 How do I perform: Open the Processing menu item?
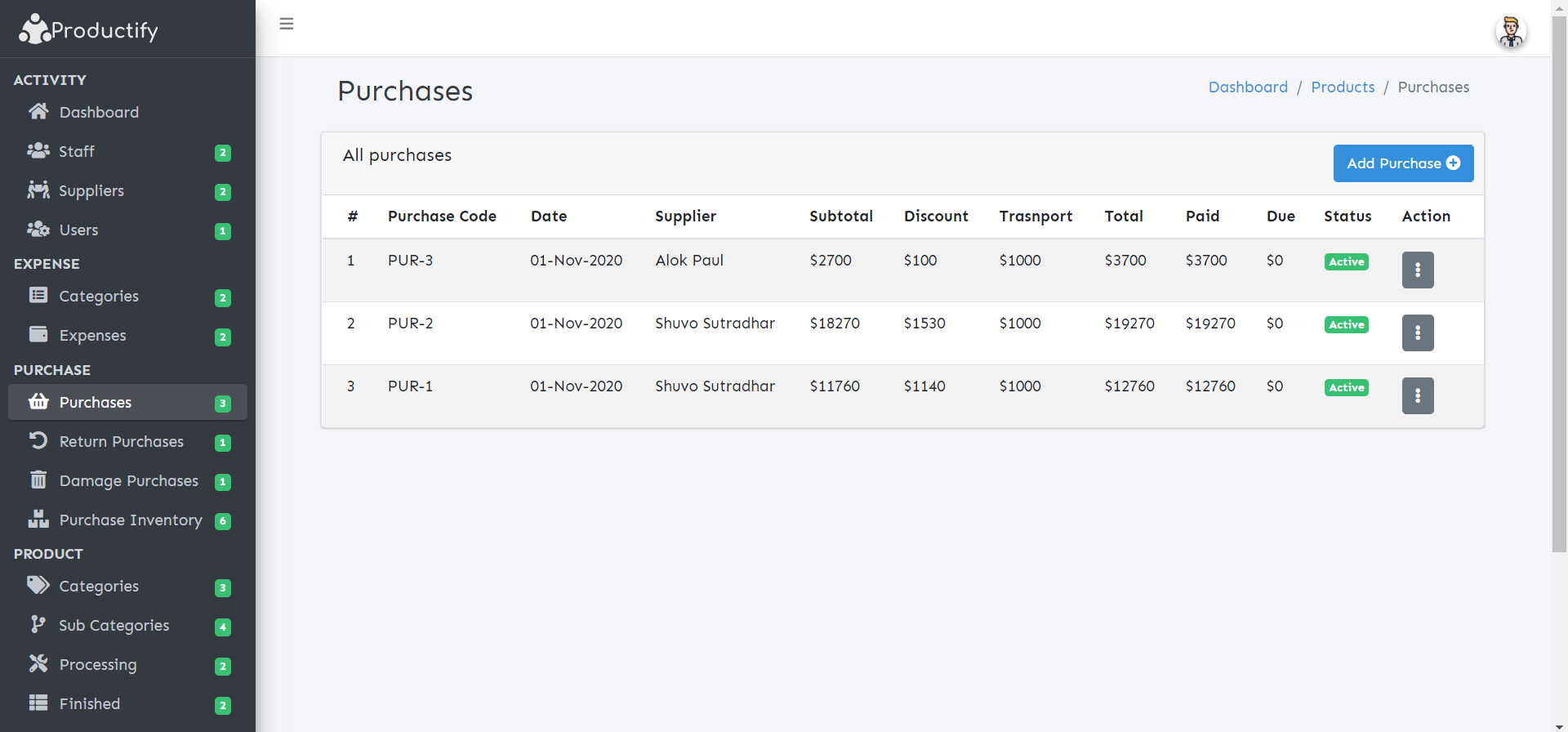click(x=127, y=664)
